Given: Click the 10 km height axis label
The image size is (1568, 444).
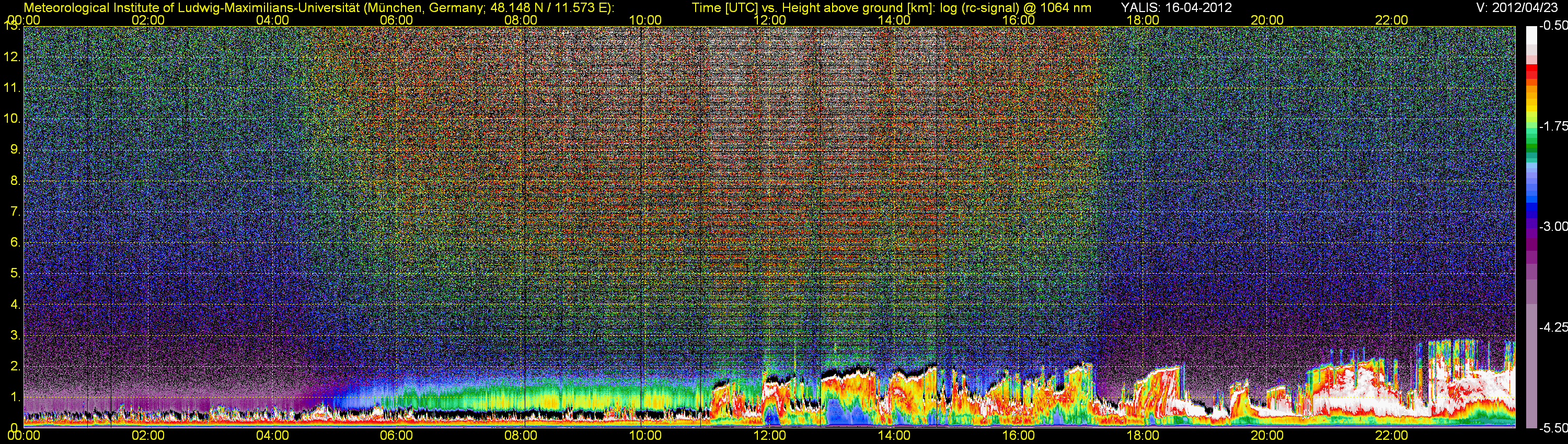Looking at the screenshot, I should (x=13, y=119).
